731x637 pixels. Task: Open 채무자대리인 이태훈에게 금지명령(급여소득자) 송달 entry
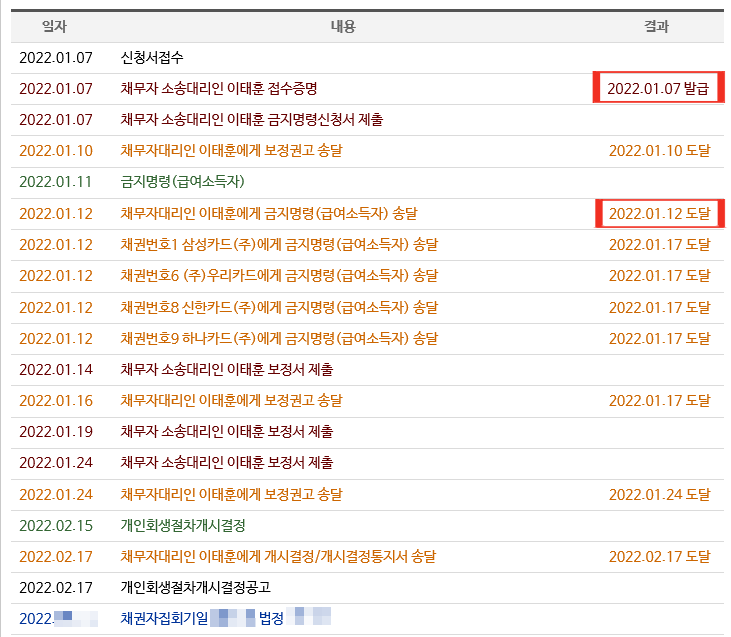[x=269, y=214]
